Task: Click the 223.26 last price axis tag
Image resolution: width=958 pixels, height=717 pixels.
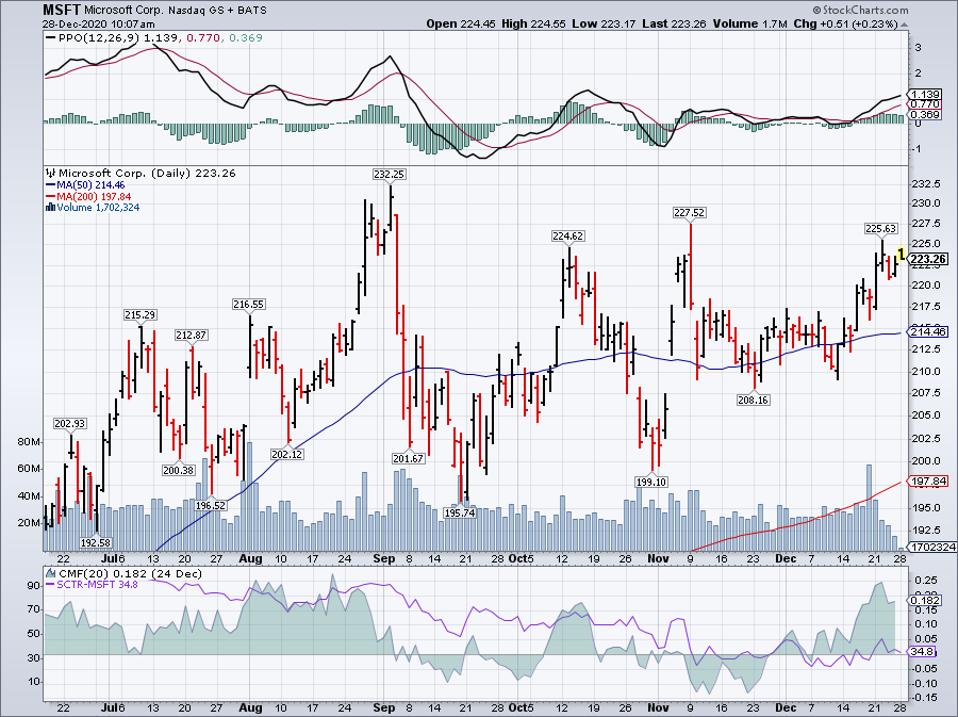Action: (x=928, y=260)
